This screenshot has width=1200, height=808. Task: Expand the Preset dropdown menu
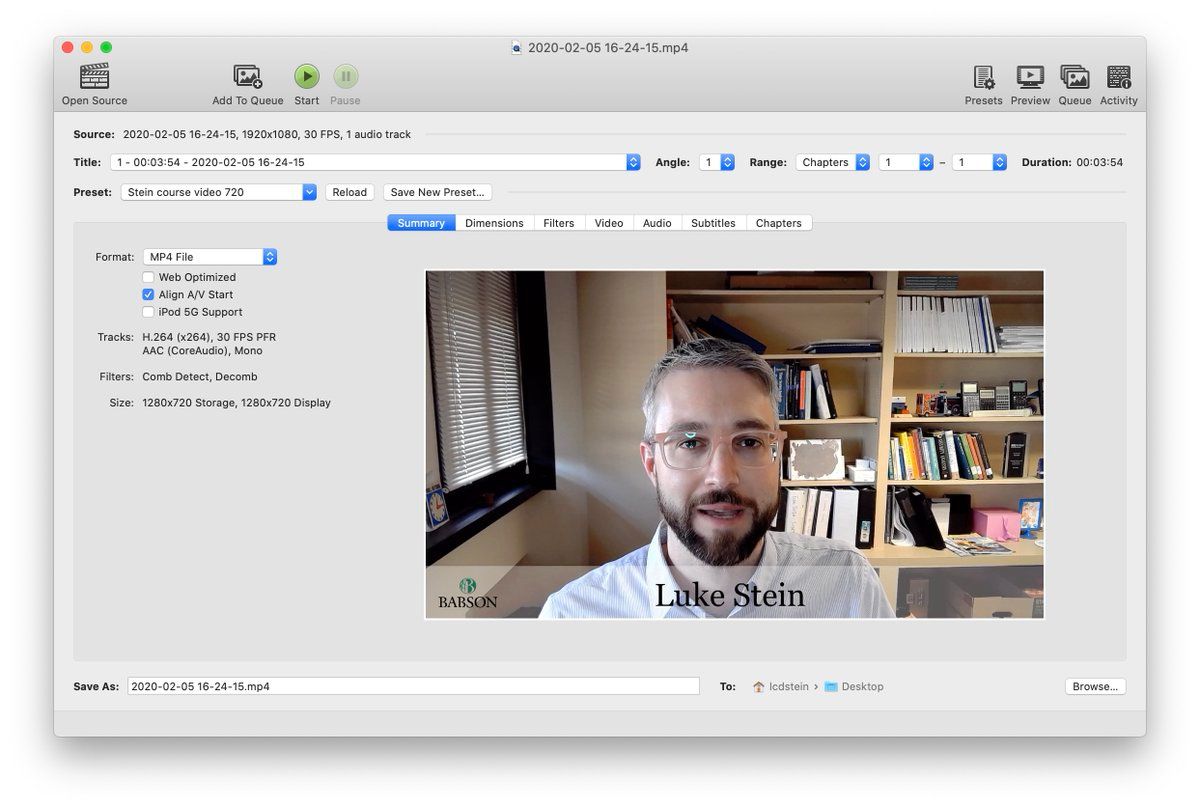click(218, 192)
